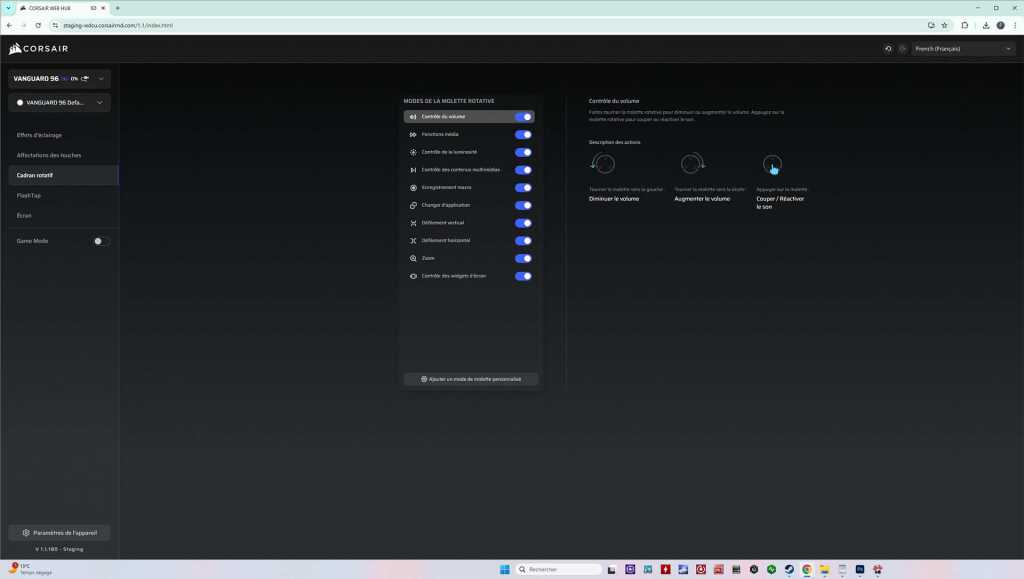Open Paramètres de l'appareil settings

pos(59,533)
